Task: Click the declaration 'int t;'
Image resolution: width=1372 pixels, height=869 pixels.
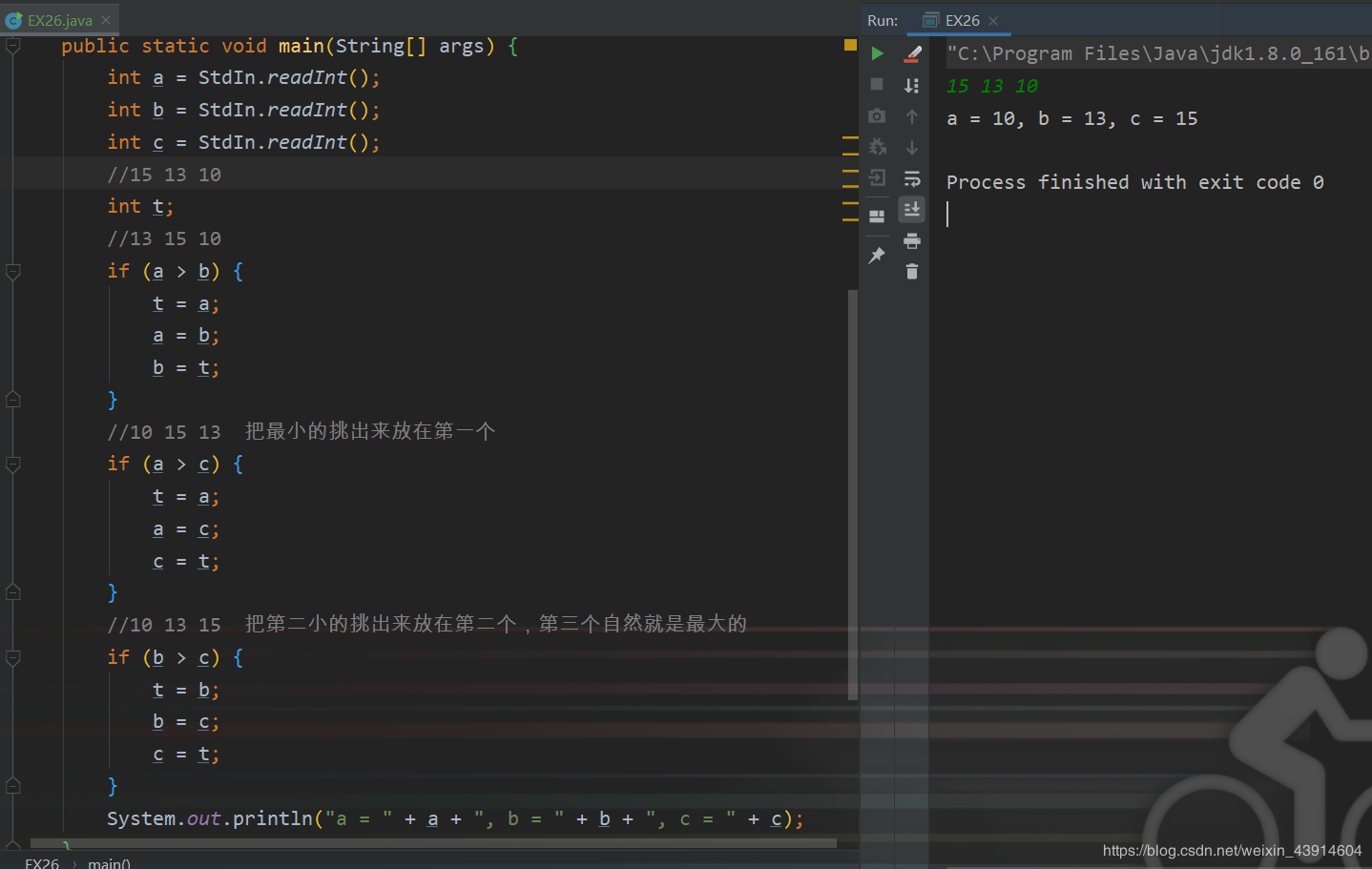Action: click(140, 206)
